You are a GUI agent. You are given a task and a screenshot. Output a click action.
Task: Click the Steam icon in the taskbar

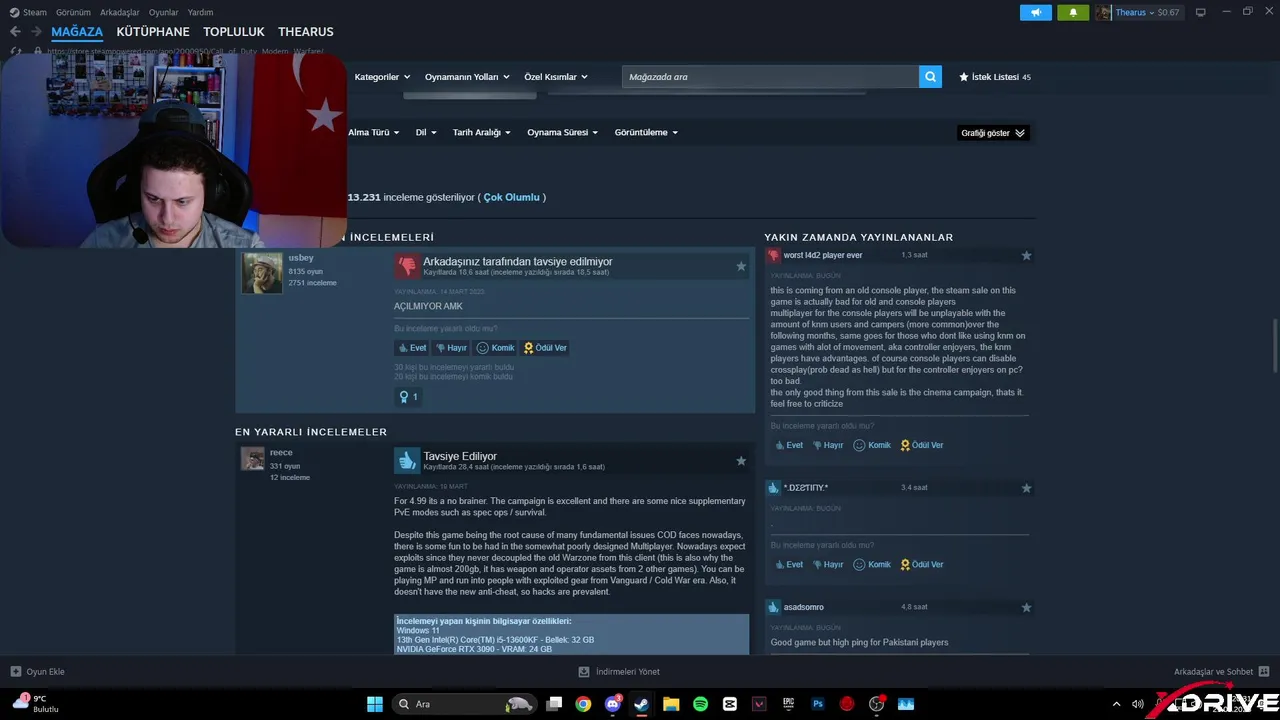(x=641, y=704)
